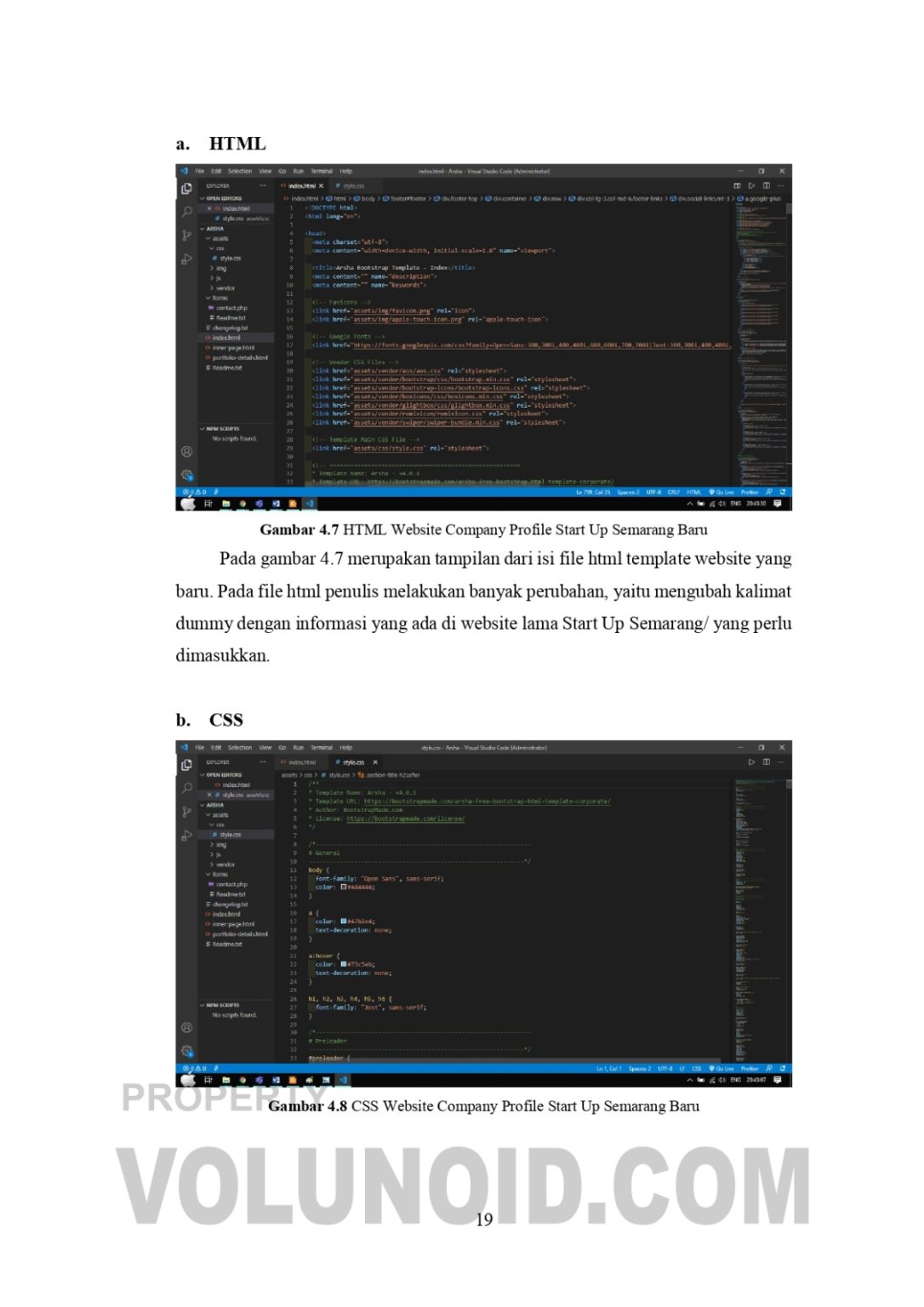Click Prettier status item in the style.css window
This screenshot has width=924, height=1307.
(750, 1068)
